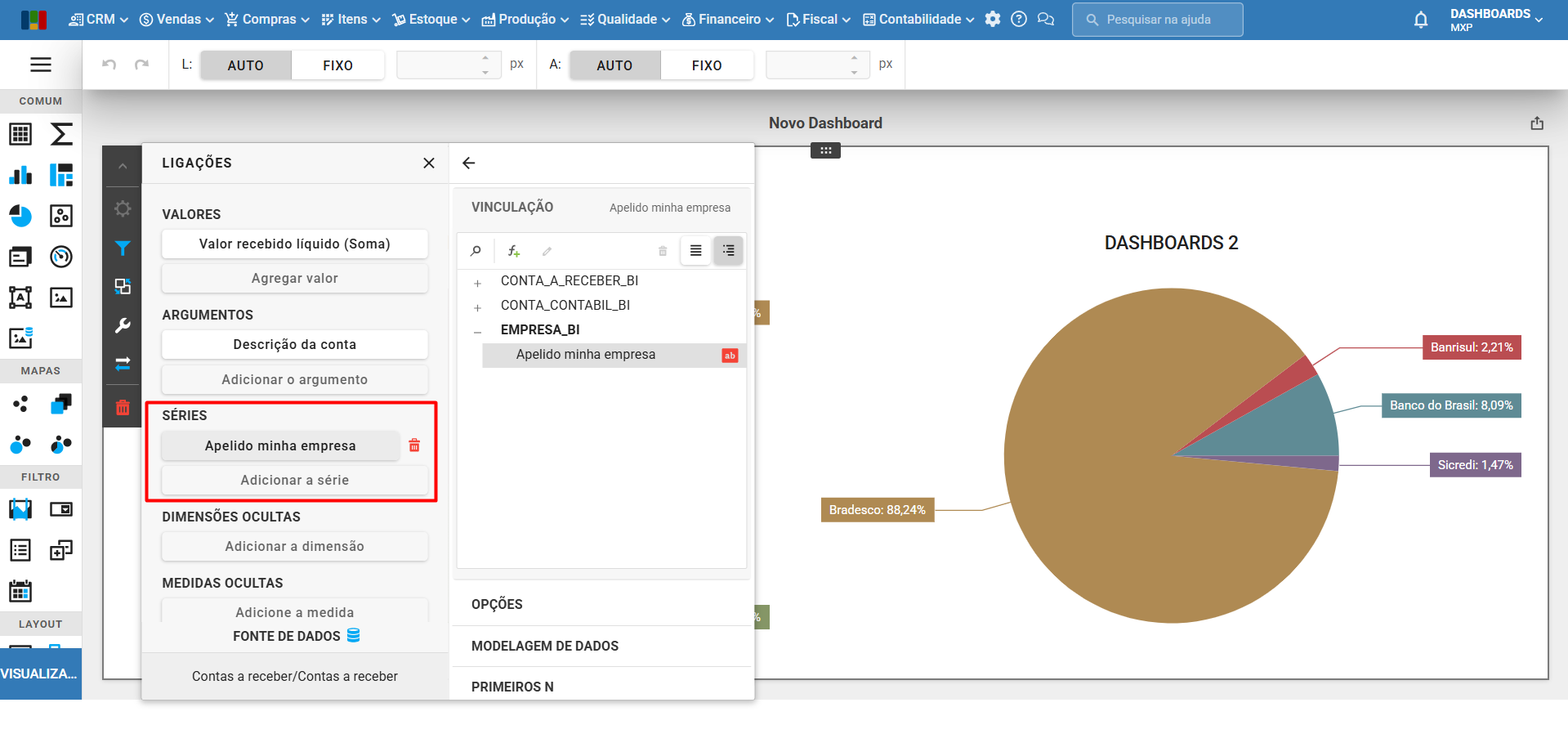The width and height of the screenshot is (1568, 734).
Task: Open notifications bell
Action: click(1421, 20)
